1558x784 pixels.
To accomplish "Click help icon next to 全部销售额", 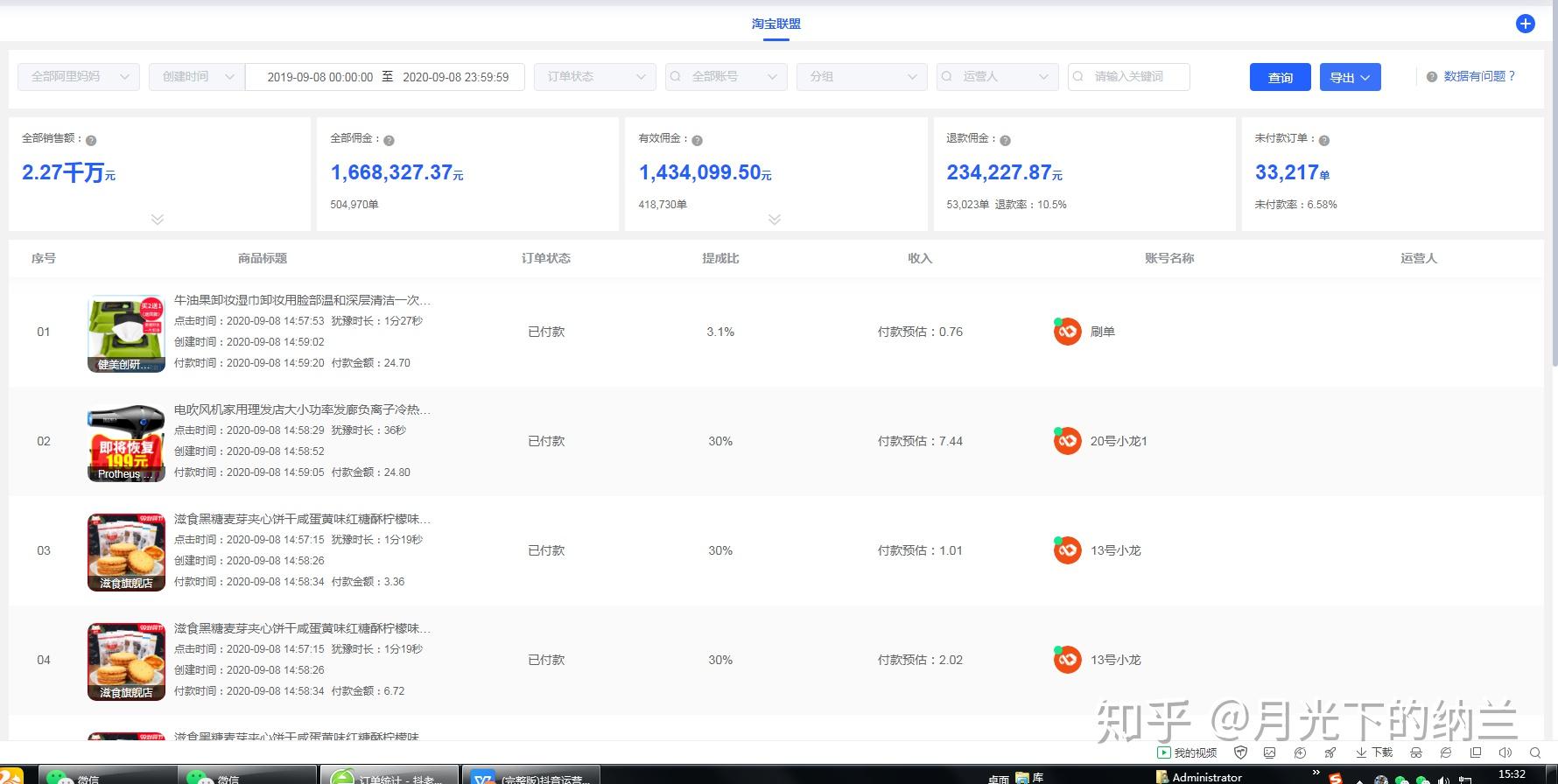I will point(91,140).
